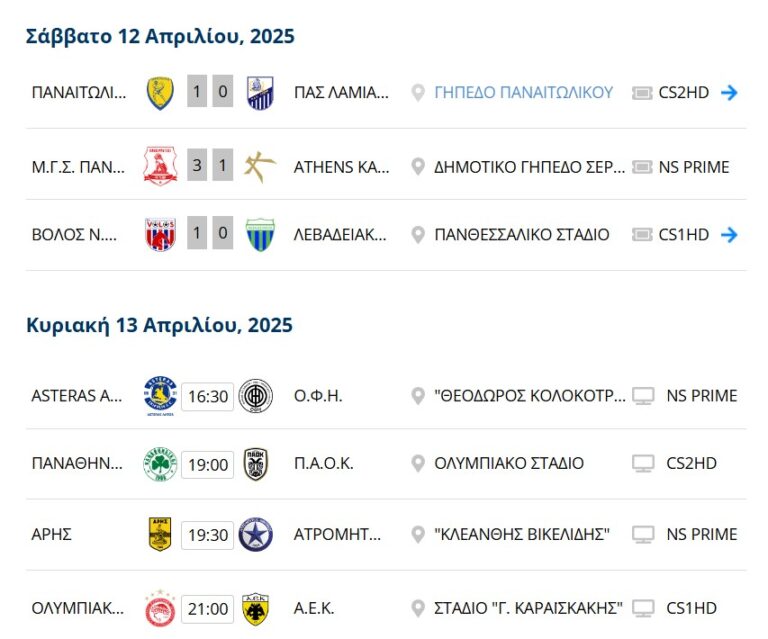Click the Volos NFC team crest
768x639 pixels.
[x=160, y=236]
